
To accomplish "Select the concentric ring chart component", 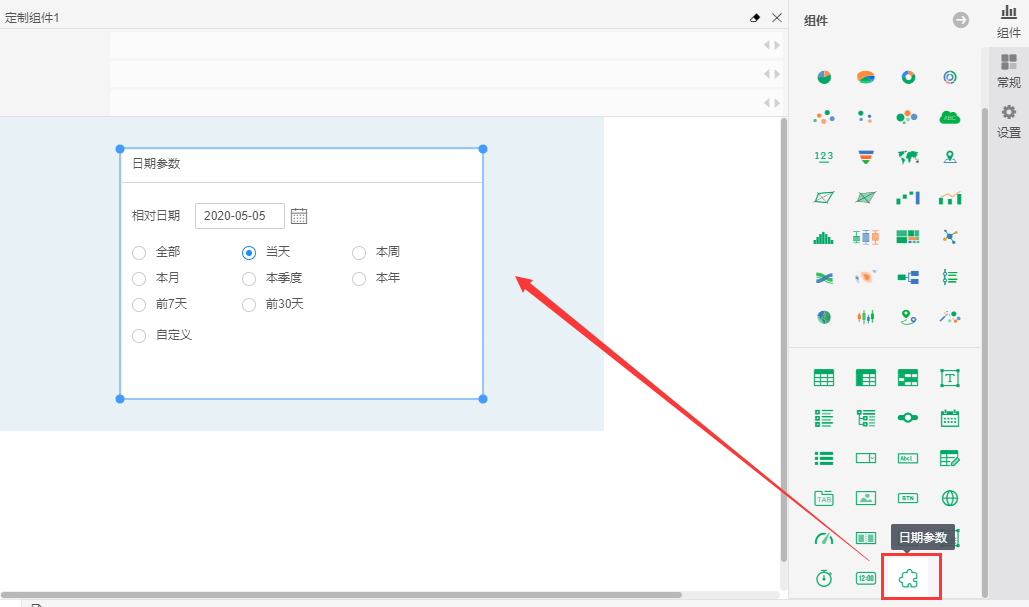I will coord(950,77).
